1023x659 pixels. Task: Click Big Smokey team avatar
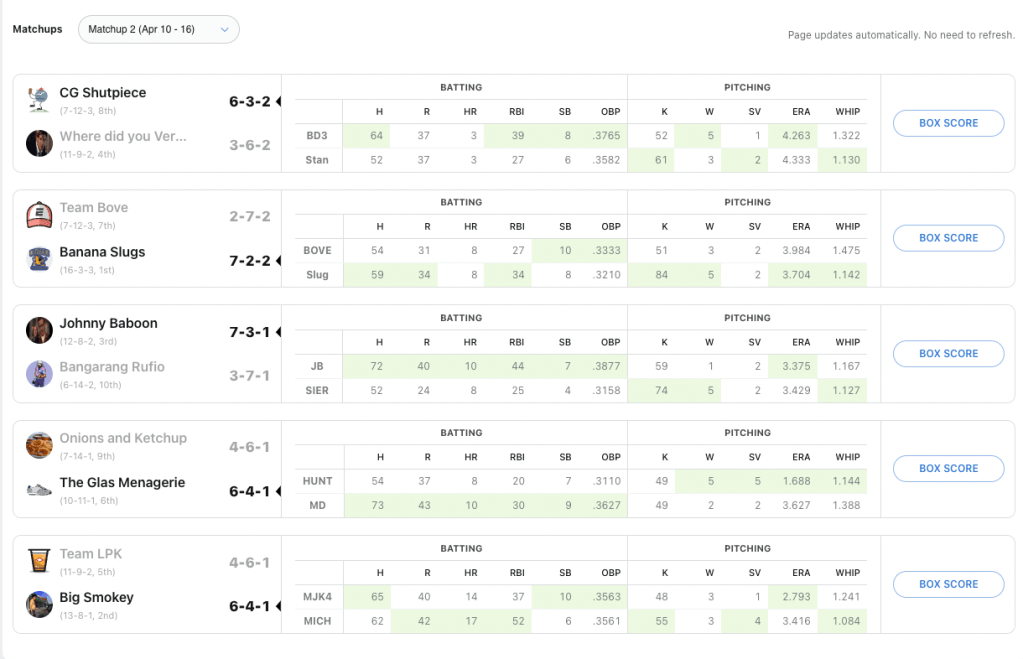[39, 604]
